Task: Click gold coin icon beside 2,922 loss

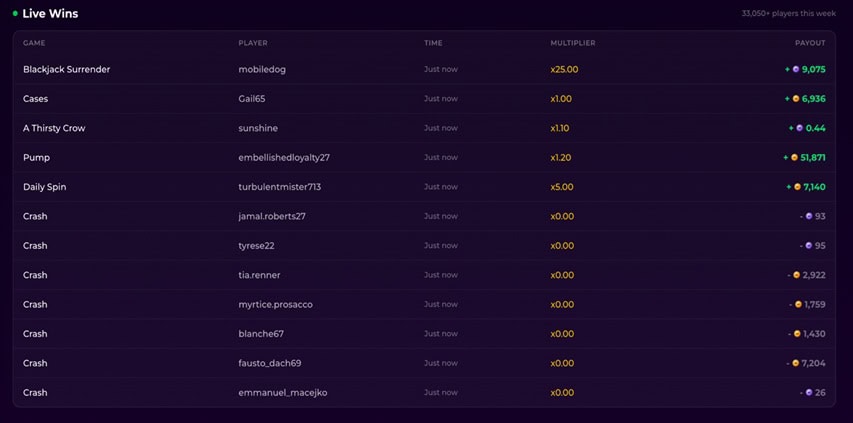Action: click(x=796, y=275)
